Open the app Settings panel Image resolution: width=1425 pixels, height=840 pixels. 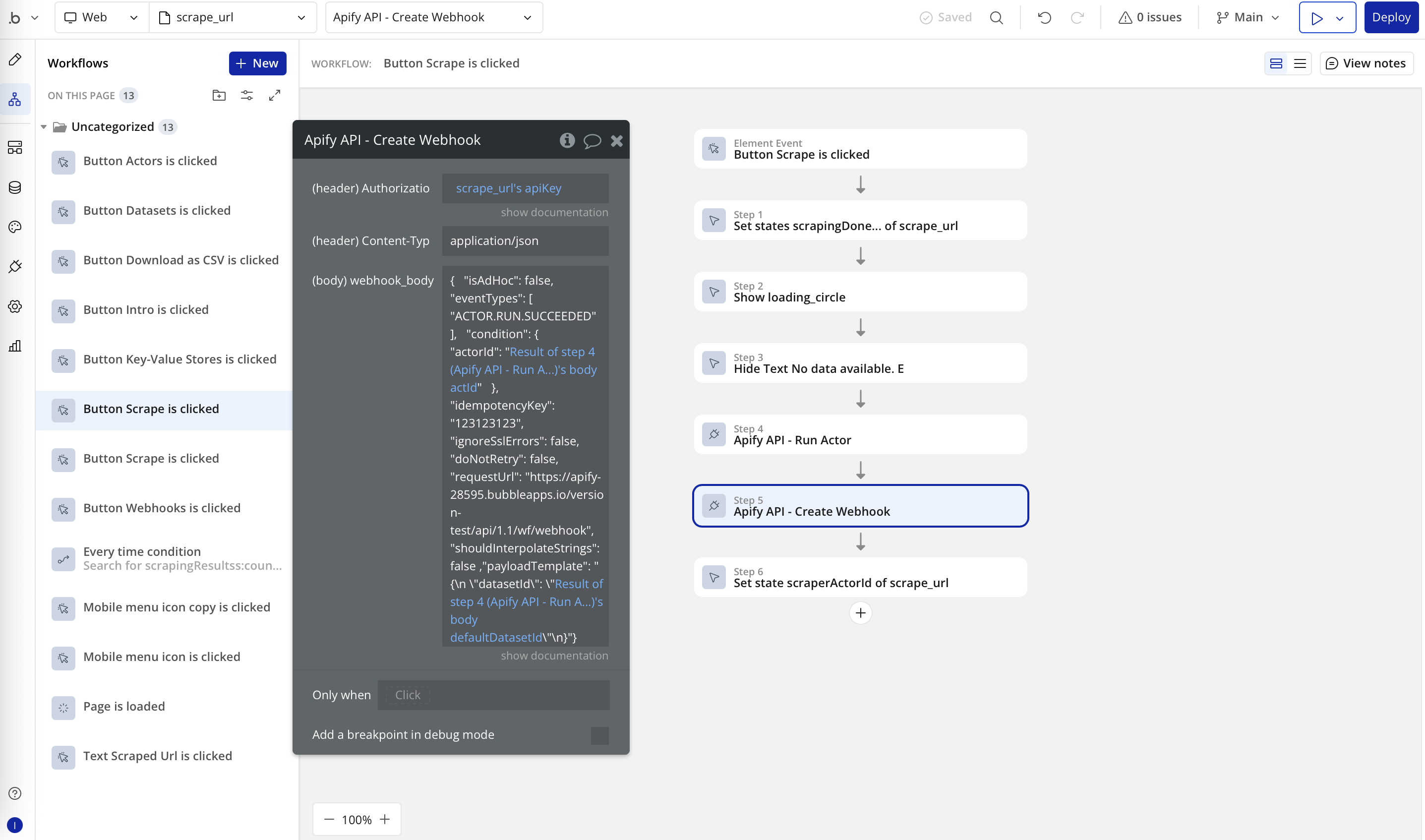coord(15,306)
